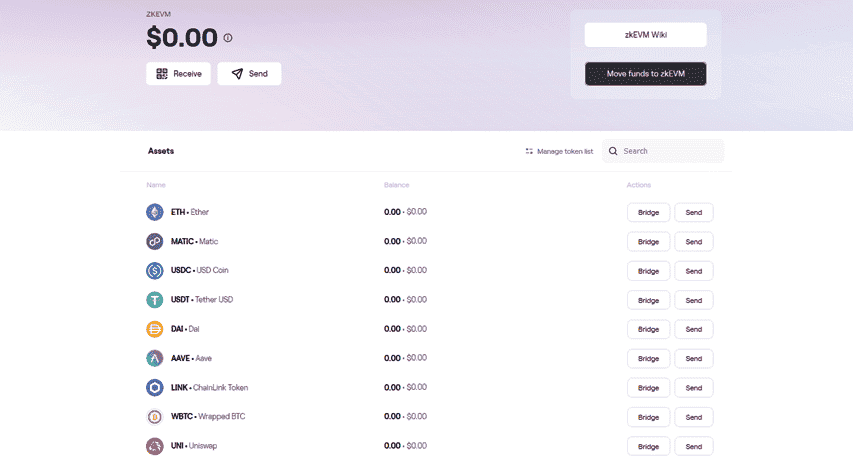Click the DAI token icon
Viewport: 853px width, 465px height.
point(154,329)
